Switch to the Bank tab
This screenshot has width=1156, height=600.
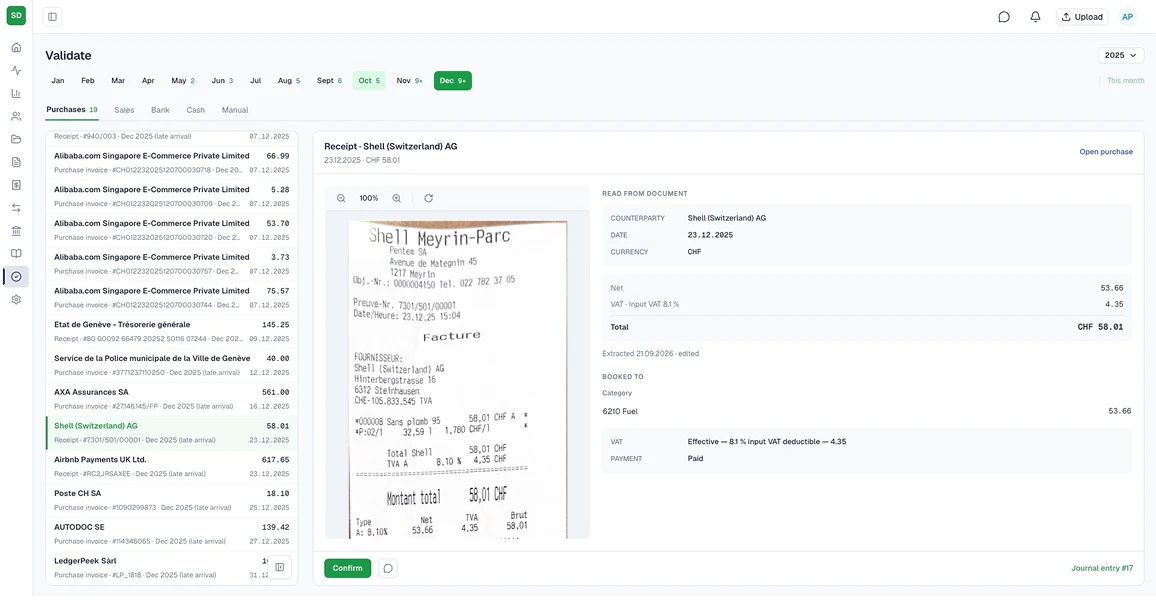click(x=160, y=110)
